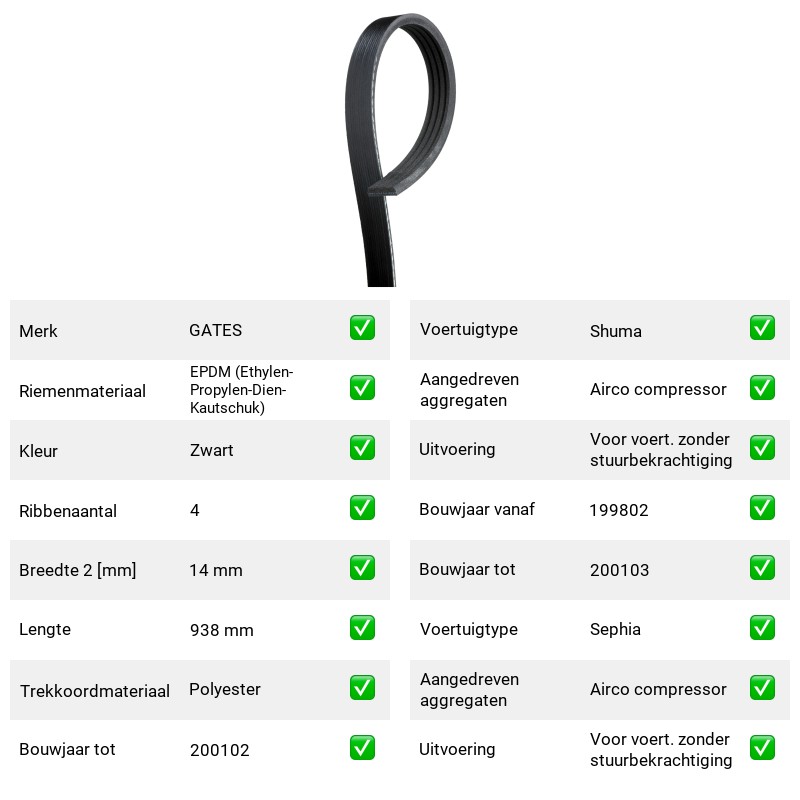Click the checkmark next to 14 mm width
Viewport: 800px width, 800px height.
tap(362, 568)
